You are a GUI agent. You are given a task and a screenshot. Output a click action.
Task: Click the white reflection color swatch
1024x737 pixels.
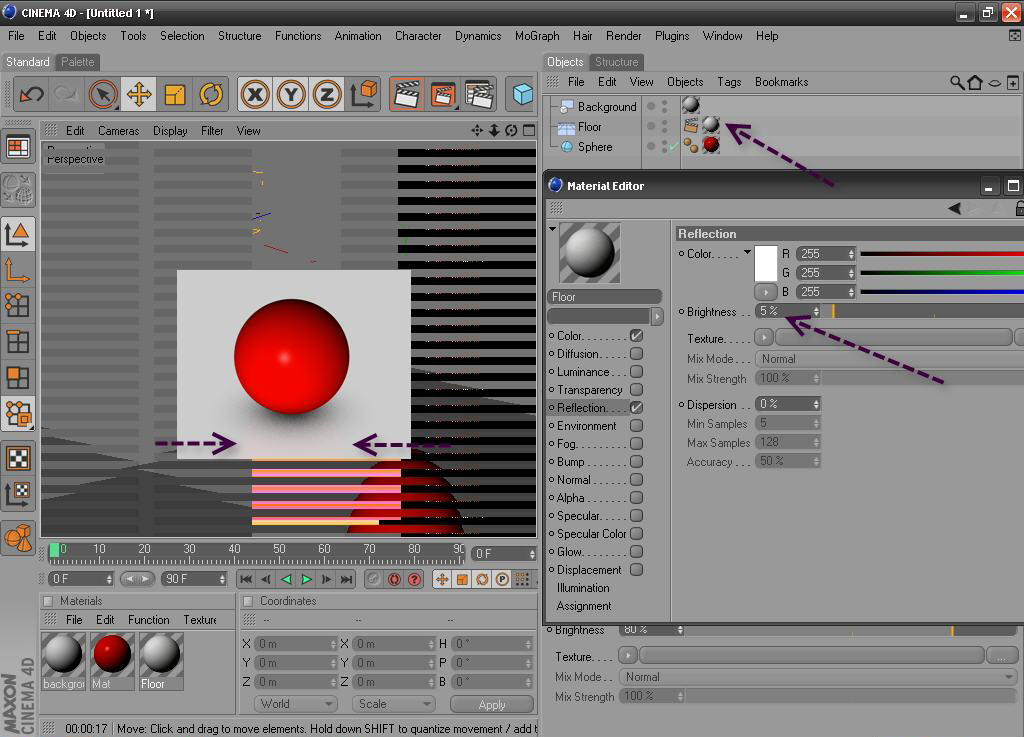[x=765, y=263]
